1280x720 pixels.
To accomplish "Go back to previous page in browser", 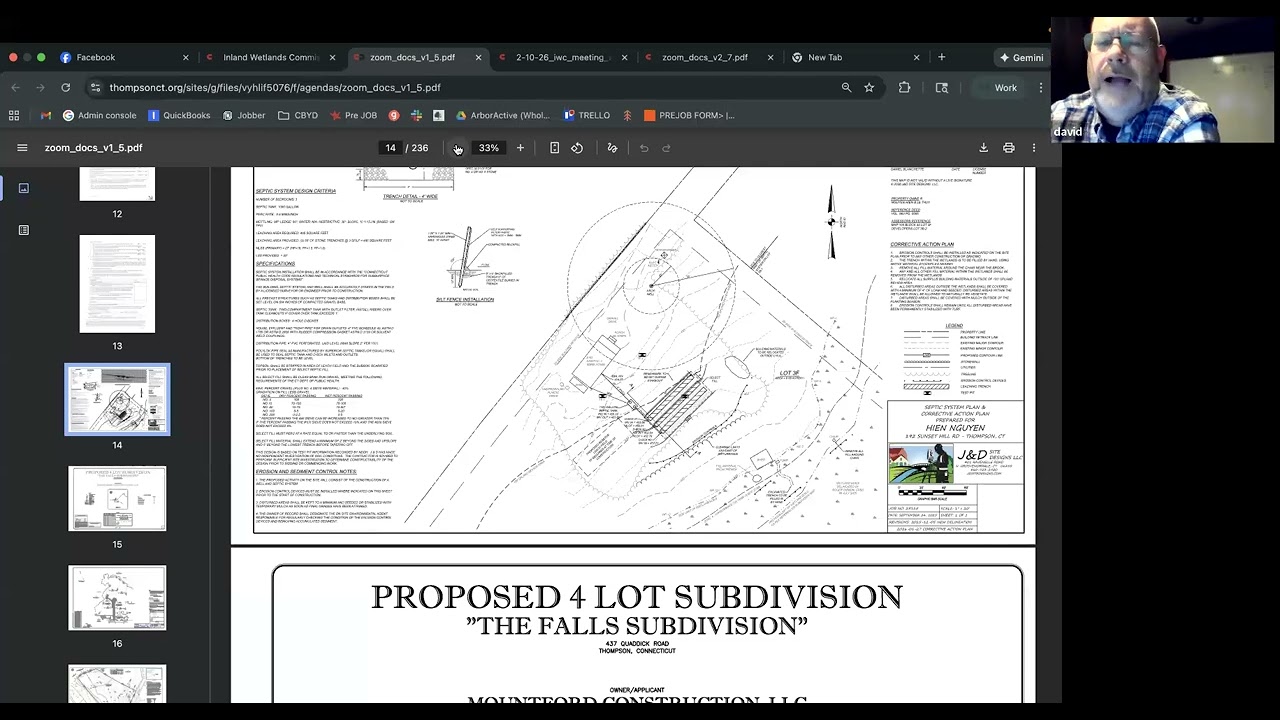I will click(15, 88).
